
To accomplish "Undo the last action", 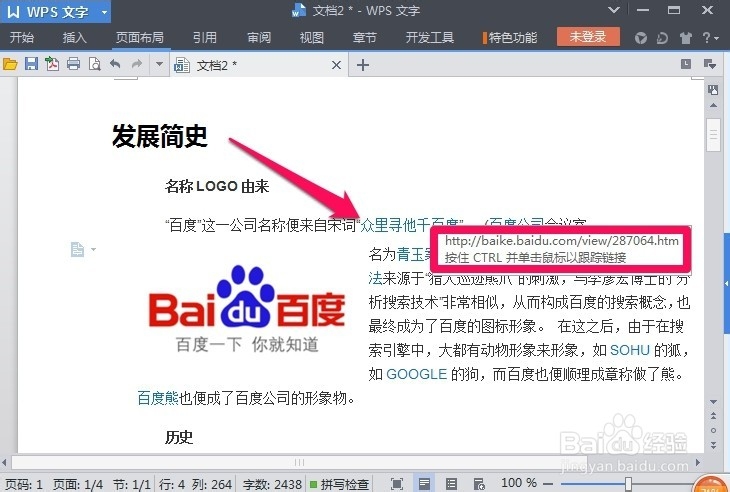I will [115, 64].
